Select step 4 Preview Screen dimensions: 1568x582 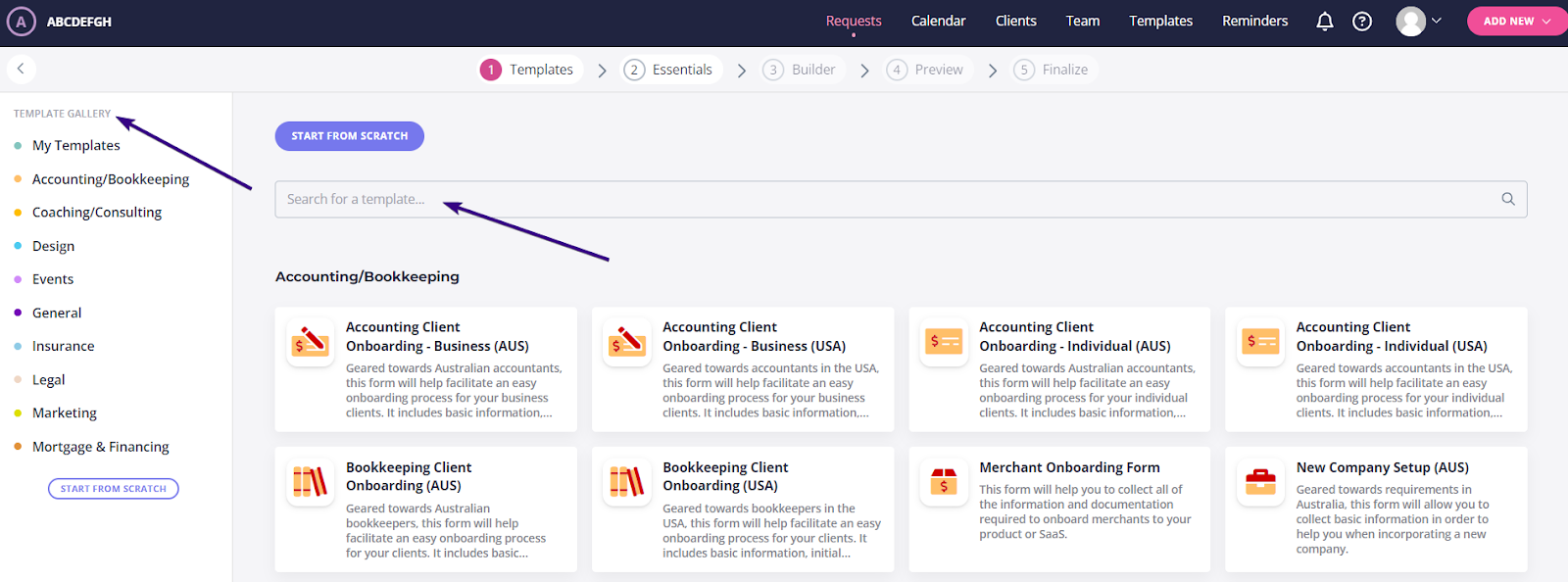click(926, 70)
